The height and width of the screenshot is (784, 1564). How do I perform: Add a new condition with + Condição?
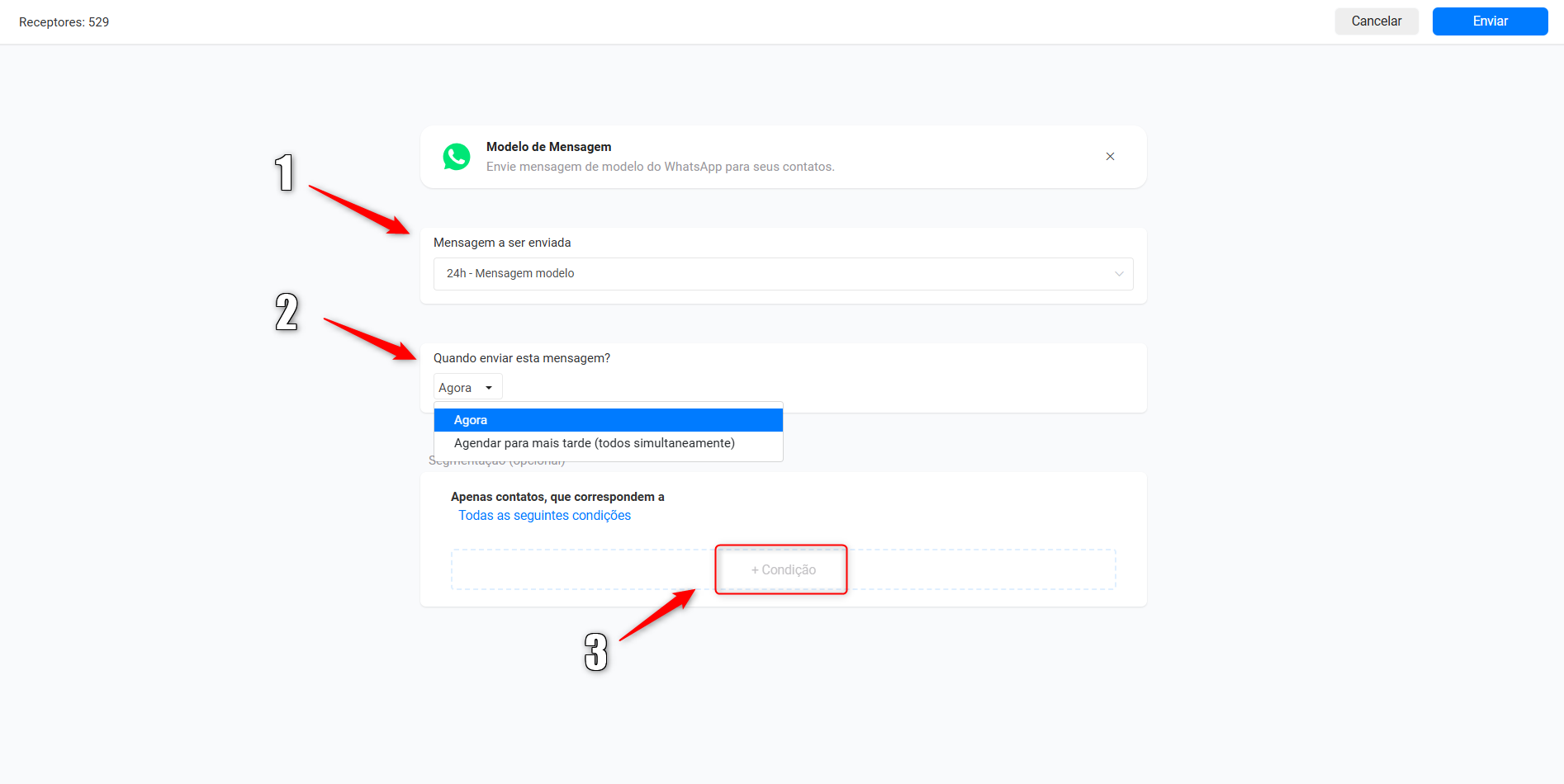coord(783,569)
